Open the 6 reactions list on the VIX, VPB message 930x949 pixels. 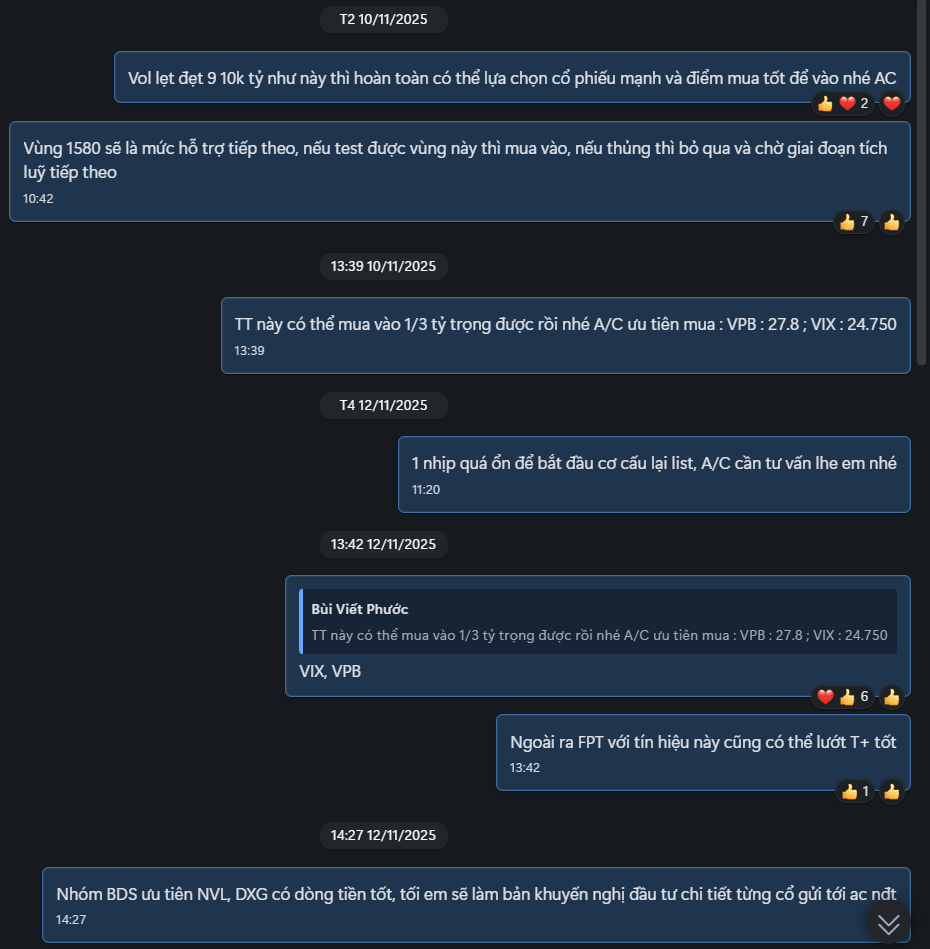(x=843, y=697)
